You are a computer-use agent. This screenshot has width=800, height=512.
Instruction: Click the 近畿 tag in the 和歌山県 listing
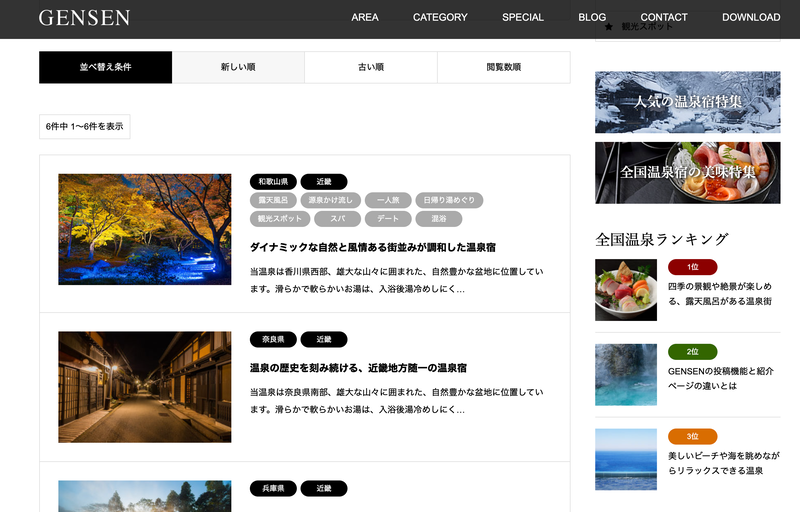point(324,182)
